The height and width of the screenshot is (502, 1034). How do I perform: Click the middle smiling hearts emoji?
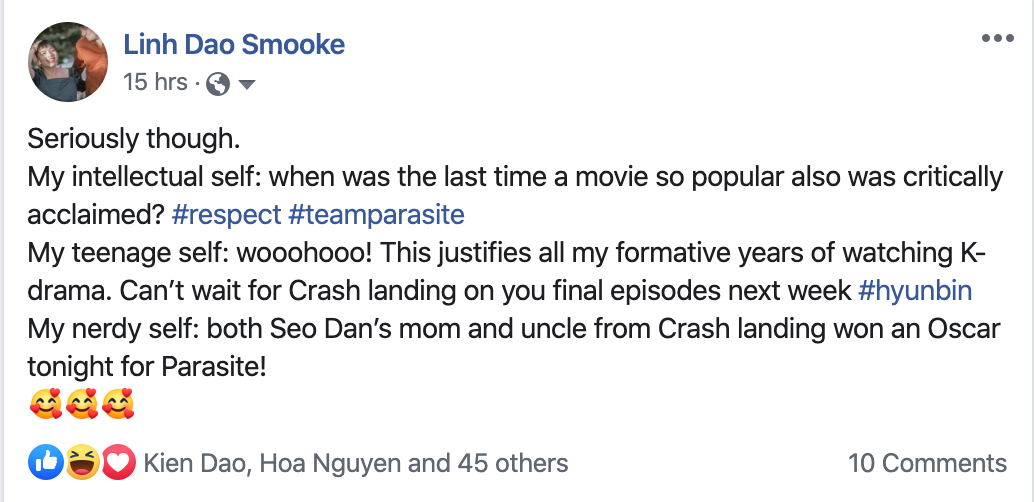point(82,406)
